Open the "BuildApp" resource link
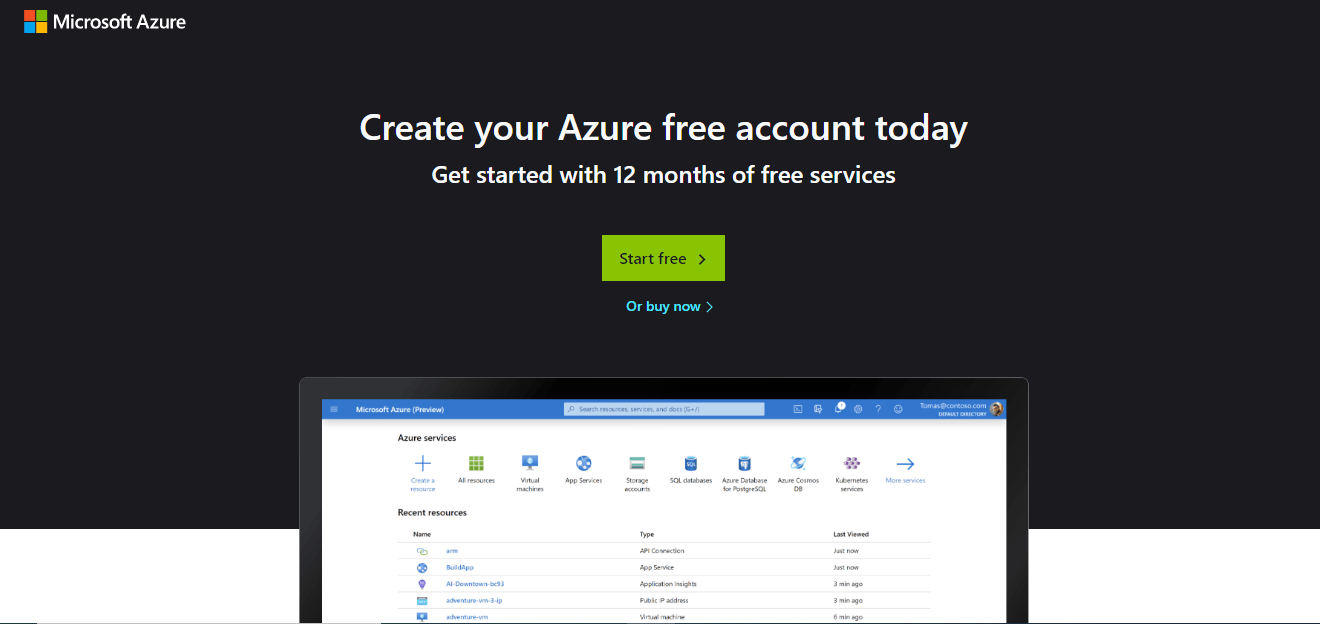This screenshot has height=624, width=1320. pos(460,567)
